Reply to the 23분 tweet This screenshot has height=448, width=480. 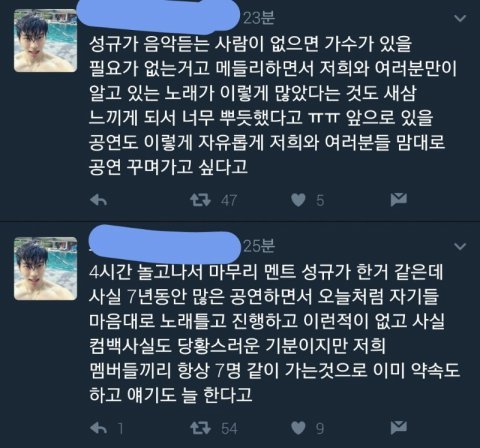pos(99,200)
